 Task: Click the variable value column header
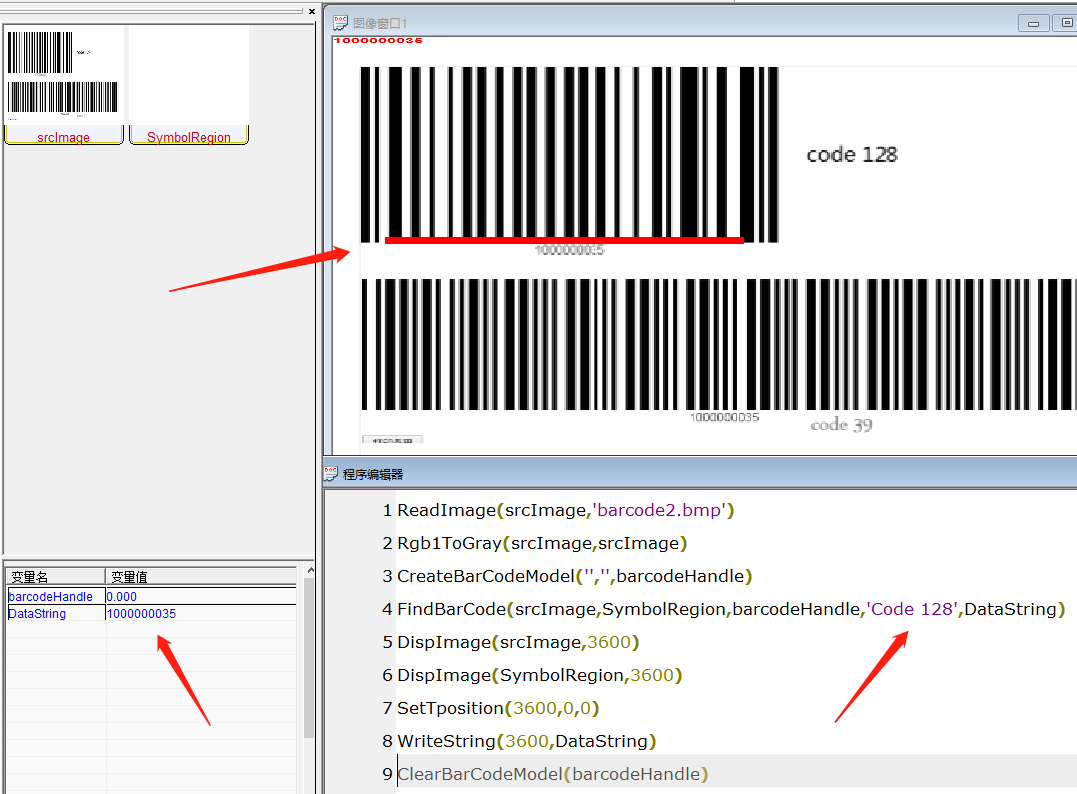click(201, 576)
